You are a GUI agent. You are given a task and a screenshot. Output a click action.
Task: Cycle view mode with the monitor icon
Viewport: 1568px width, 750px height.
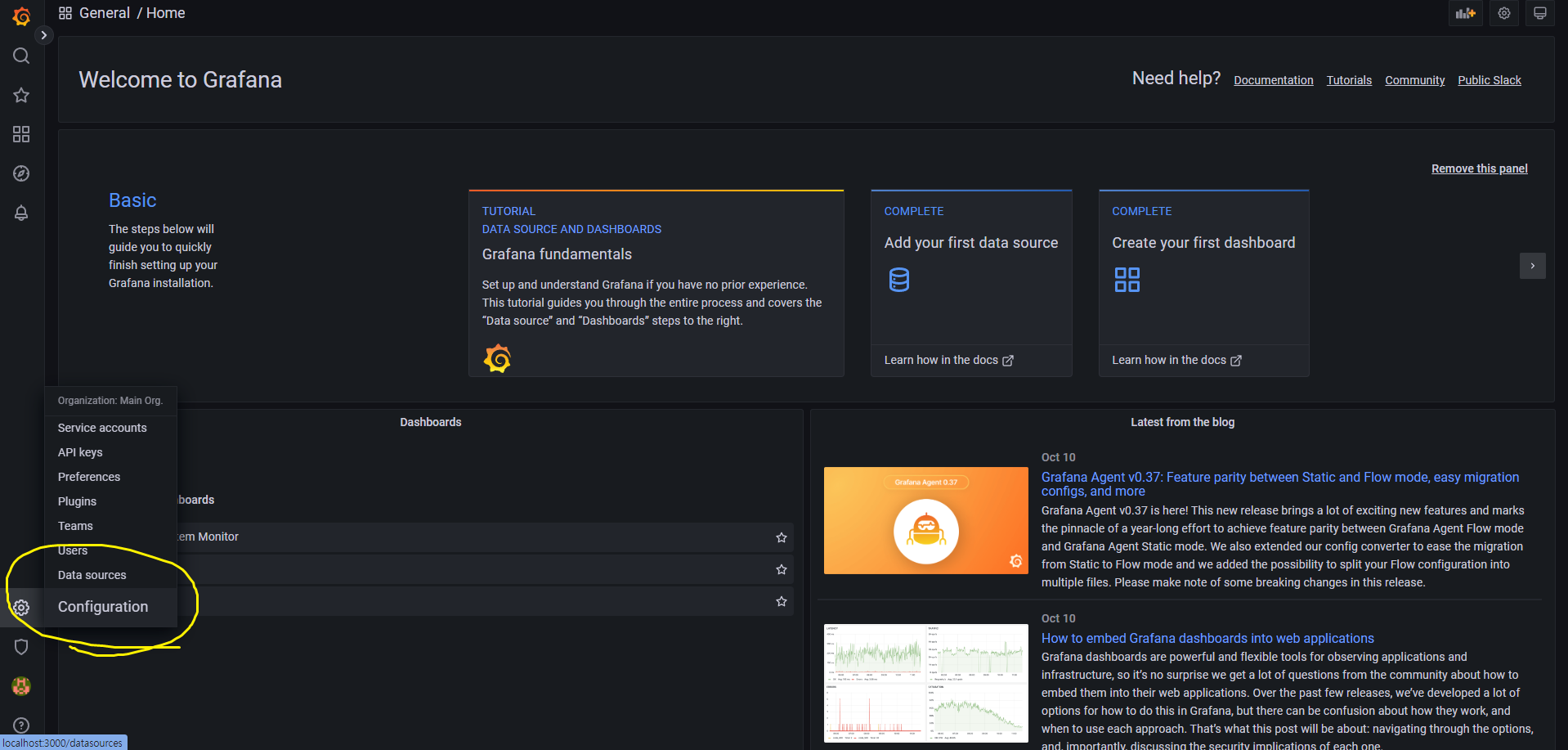(x=1540, y=13)
